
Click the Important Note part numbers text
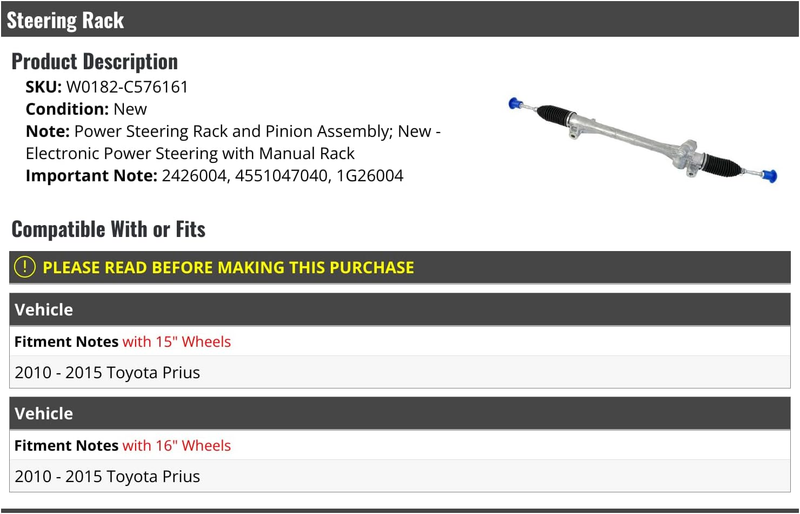click(283, 176)
